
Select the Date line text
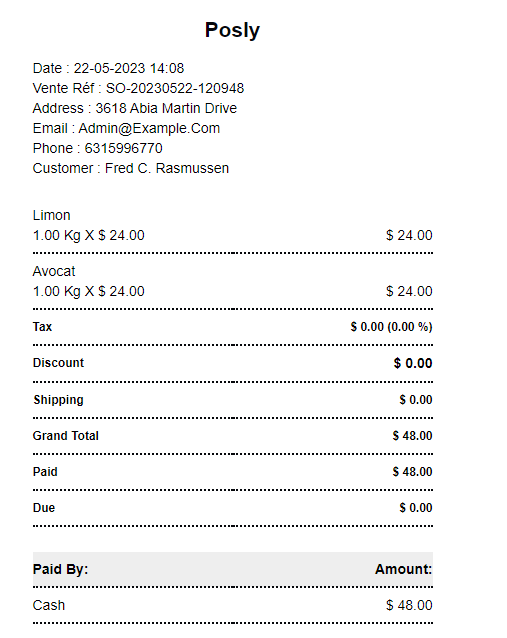click(x=108, y=68)
